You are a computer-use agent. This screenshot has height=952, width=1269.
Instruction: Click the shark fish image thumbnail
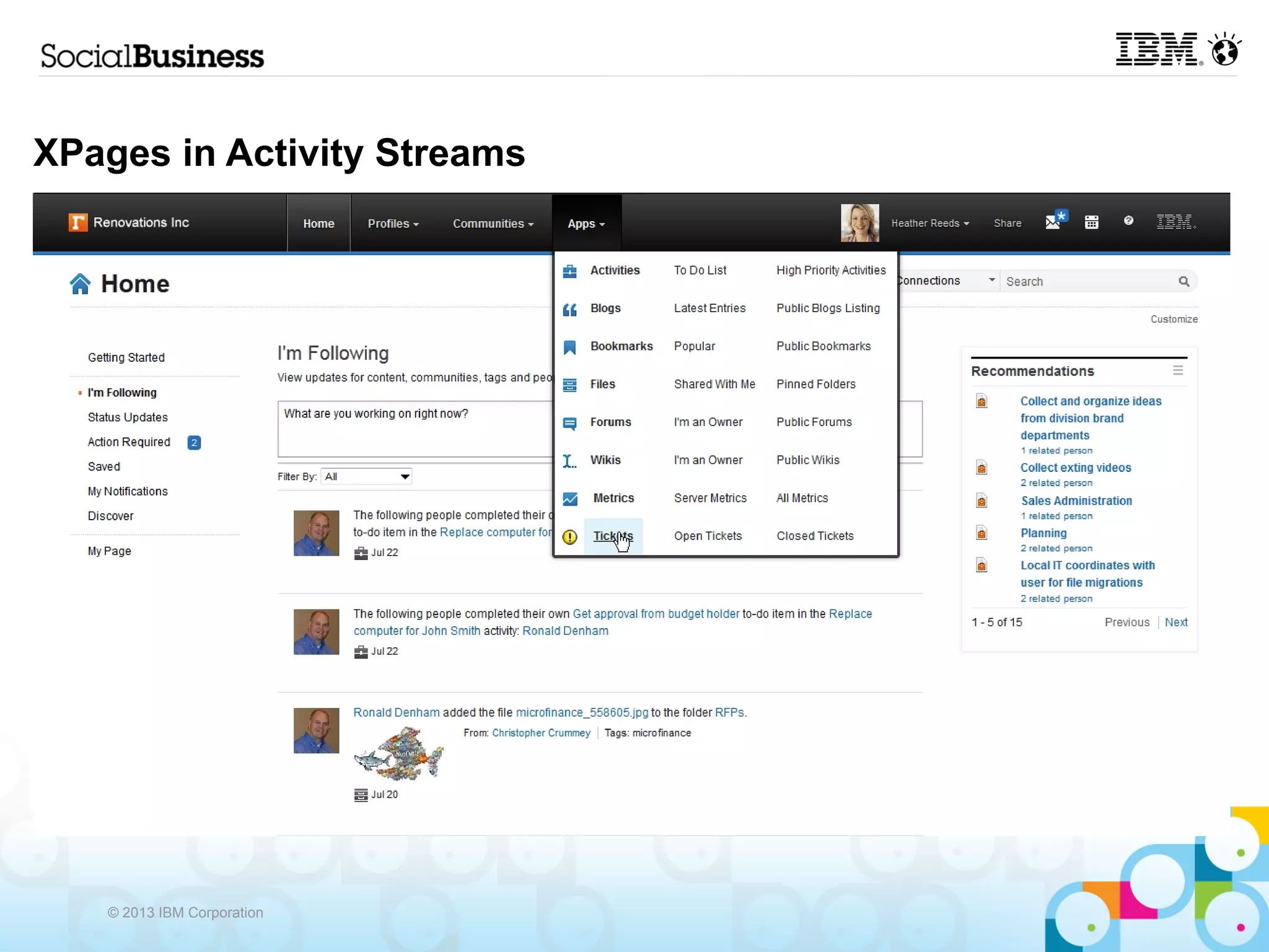398,753
